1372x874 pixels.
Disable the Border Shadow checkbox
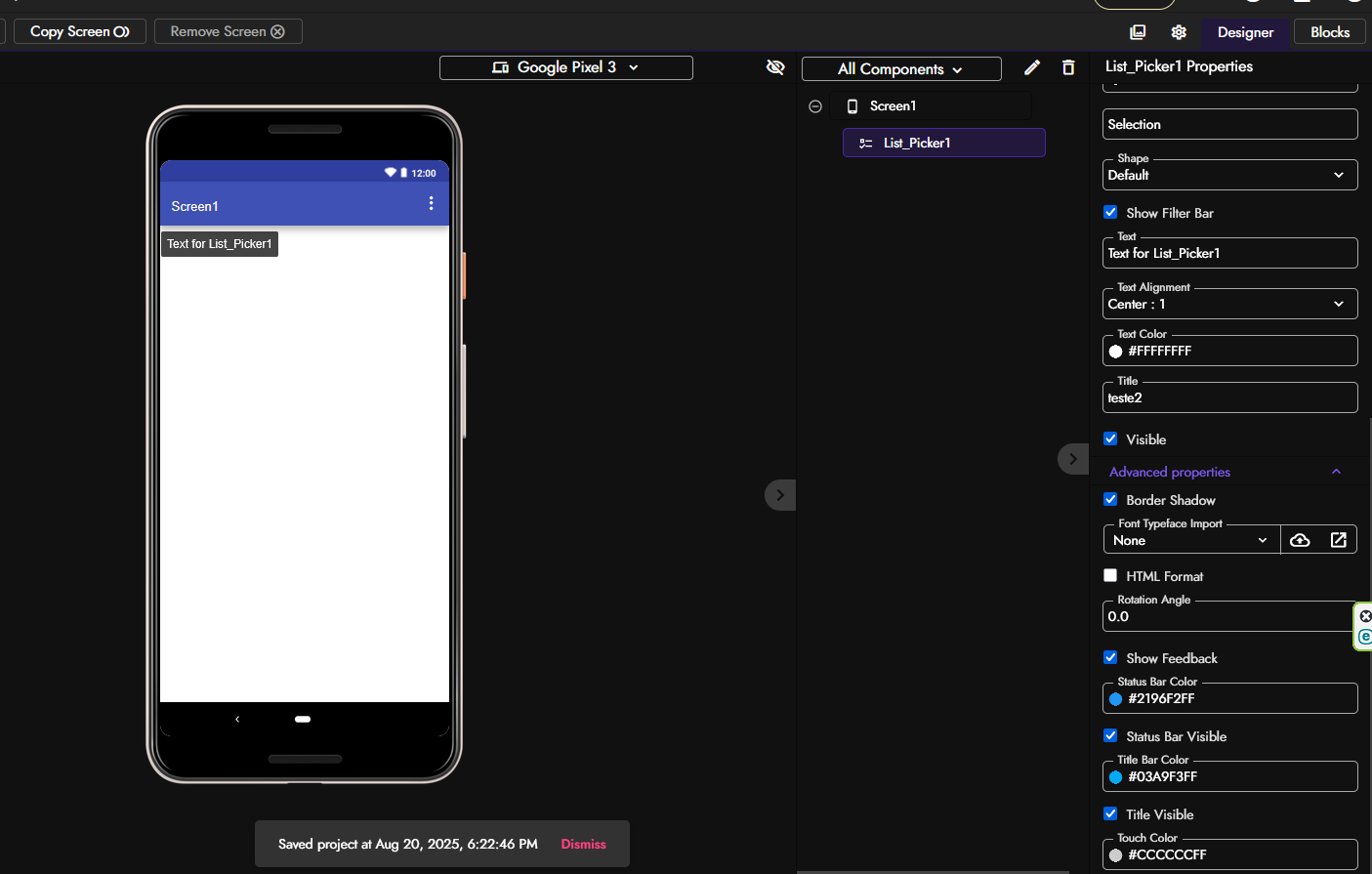1110,499
